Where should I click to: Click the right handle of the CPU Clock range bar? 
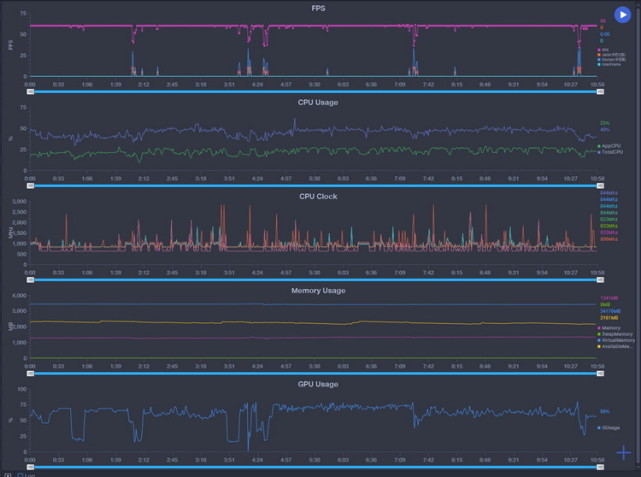click(x=600, y=280)
